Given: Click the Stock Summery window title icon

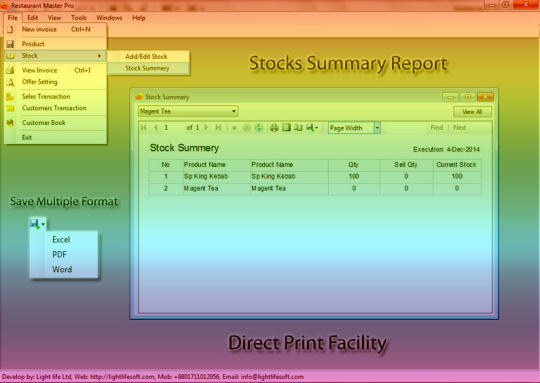Looking at the screenshot, I should coord(139,97).
